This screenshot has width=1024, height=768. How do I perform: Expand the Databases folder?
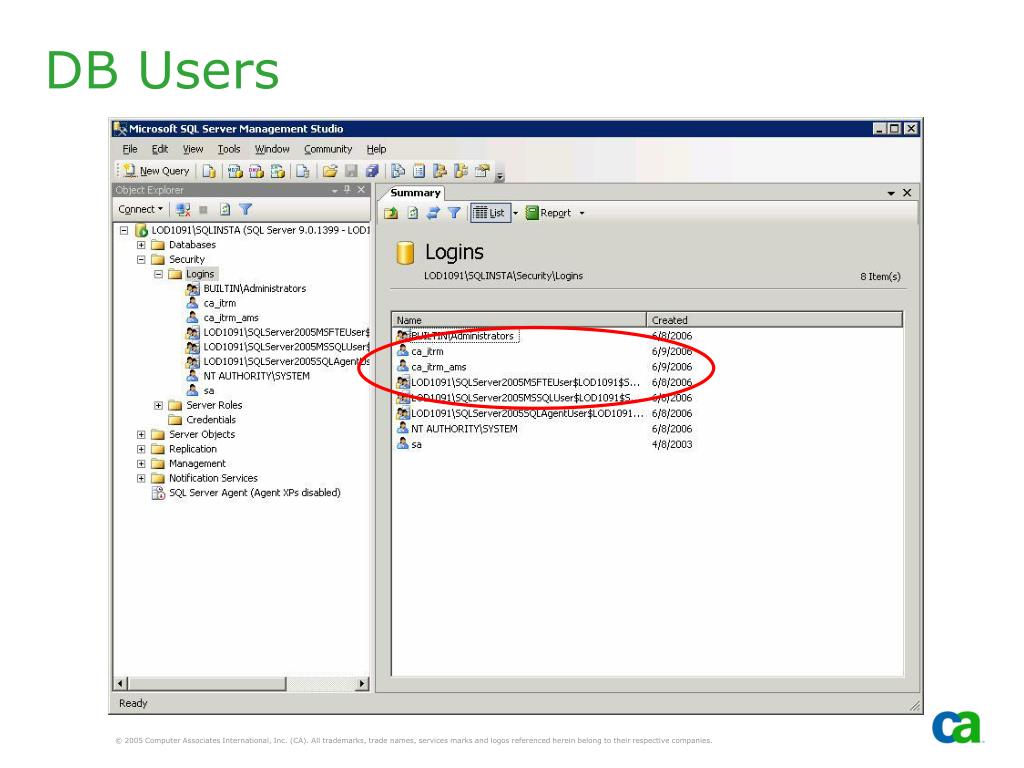141,245
